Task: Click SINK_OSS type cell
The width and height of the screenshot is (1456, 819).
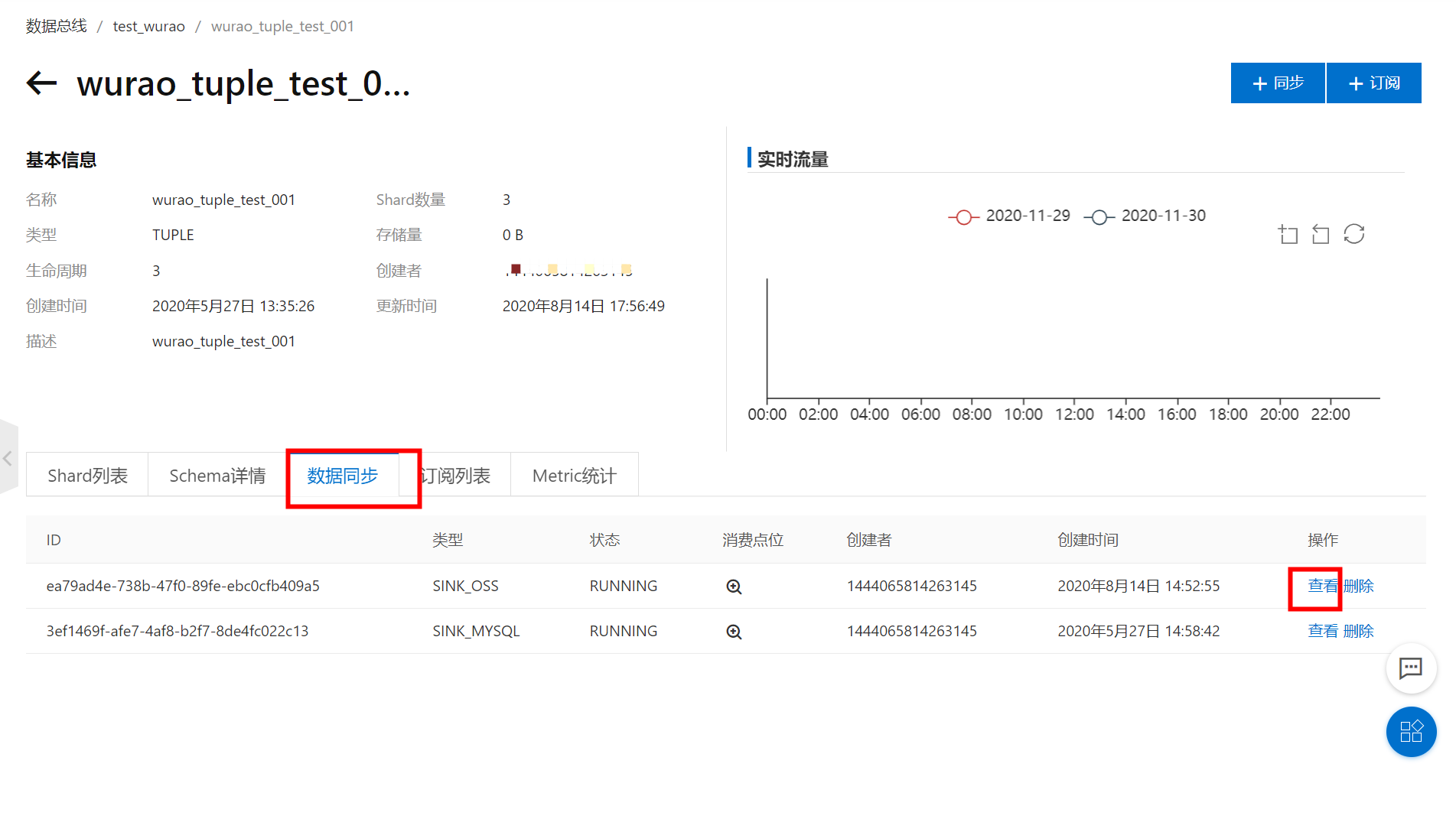Action: pos(465,586)
